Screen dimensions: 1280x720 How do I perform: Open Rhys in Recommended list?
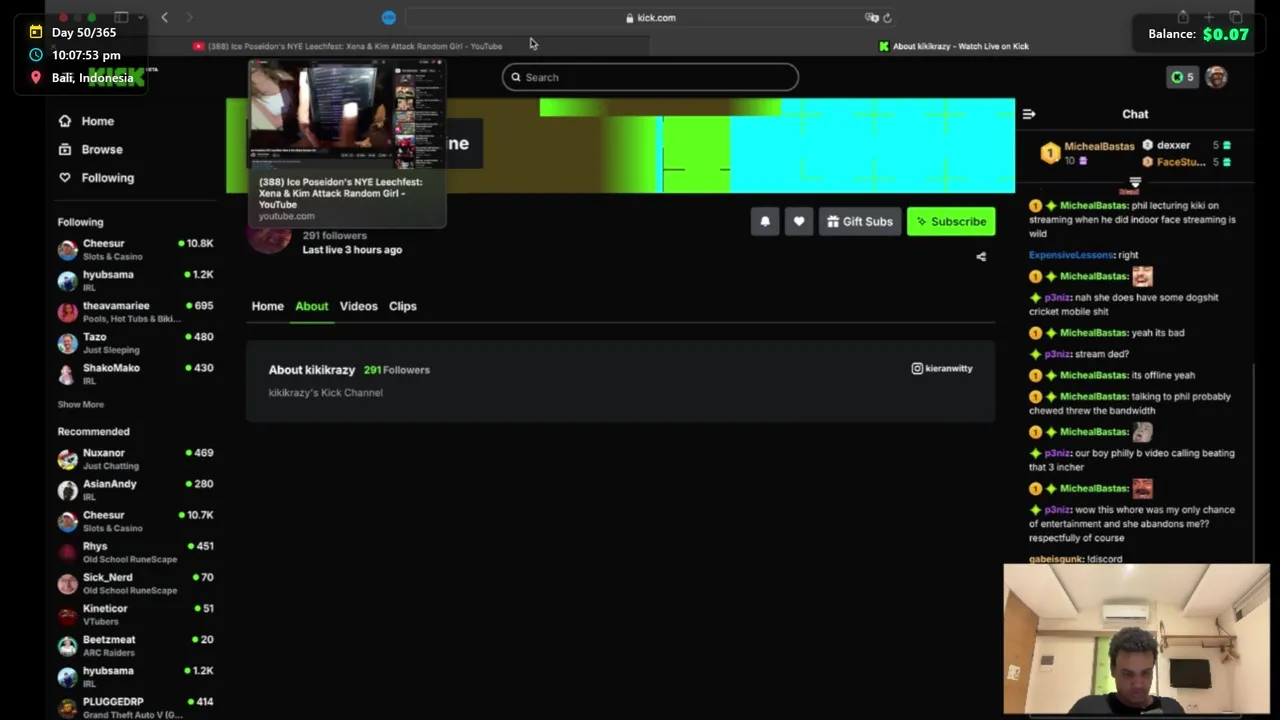tap(135, 552)
